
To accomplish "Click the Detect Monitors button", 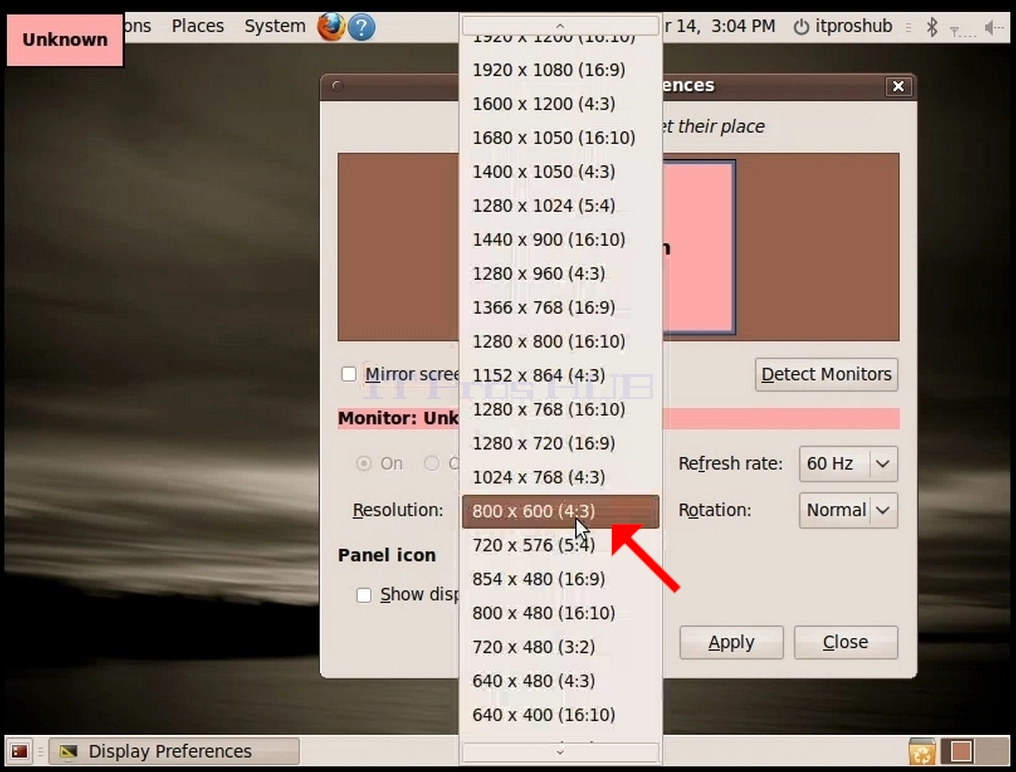I will click(826, 375).
